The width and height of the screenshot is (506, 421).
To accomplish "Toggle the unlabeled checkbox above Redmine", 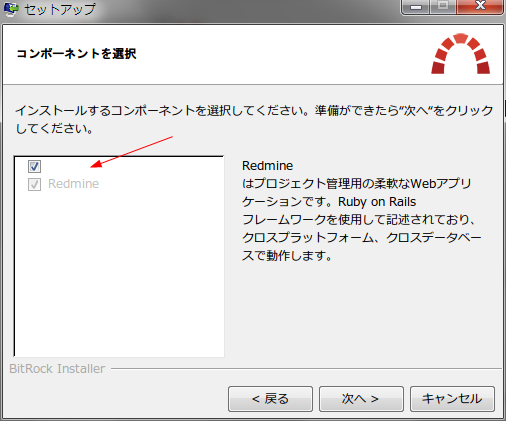I will coord(34,166).
